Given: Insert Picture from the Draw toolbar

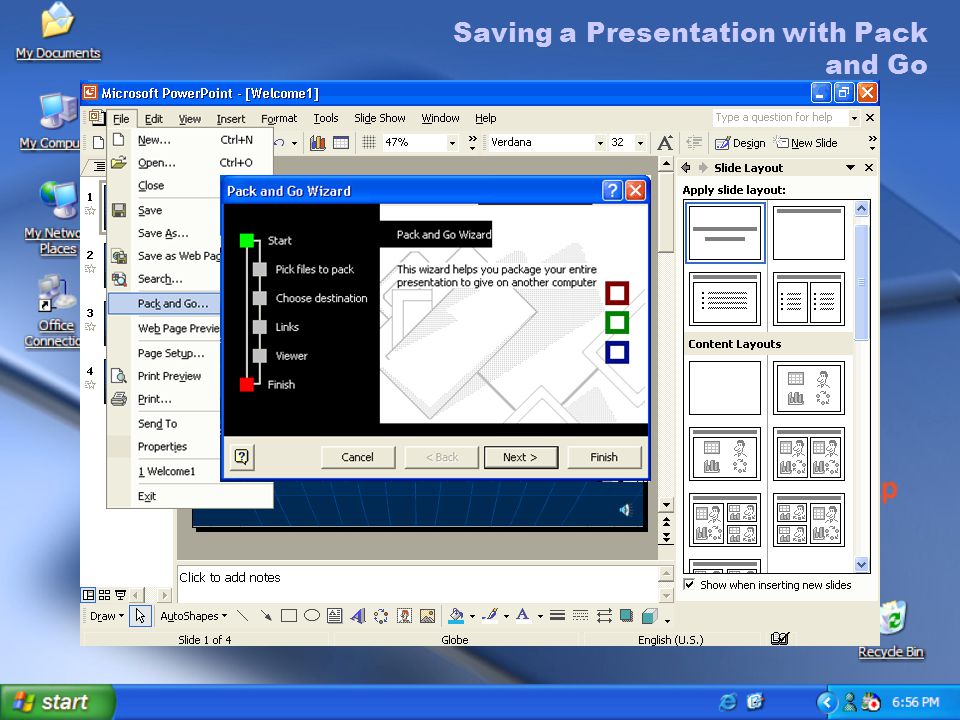Looking at the screenshot, I should 427,615.
